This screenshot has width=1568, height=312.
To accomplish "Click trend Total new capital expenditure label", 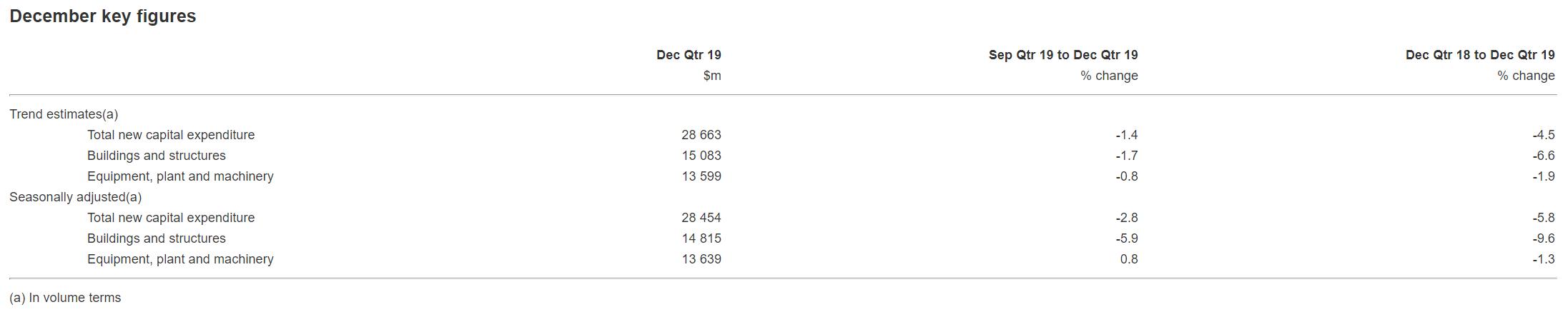I will point(170,135).
